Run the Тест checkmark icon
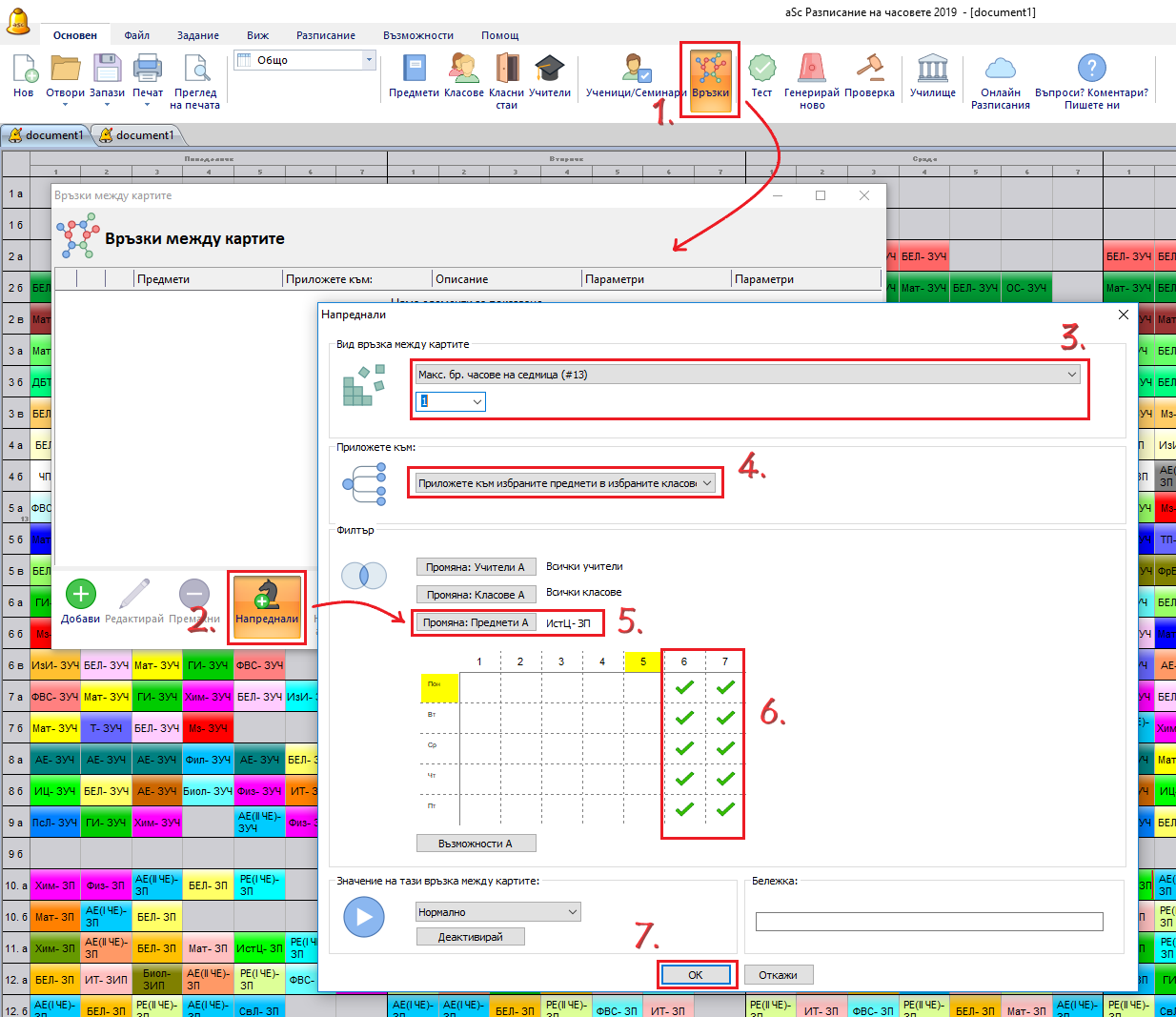 [x=761, y=71]
